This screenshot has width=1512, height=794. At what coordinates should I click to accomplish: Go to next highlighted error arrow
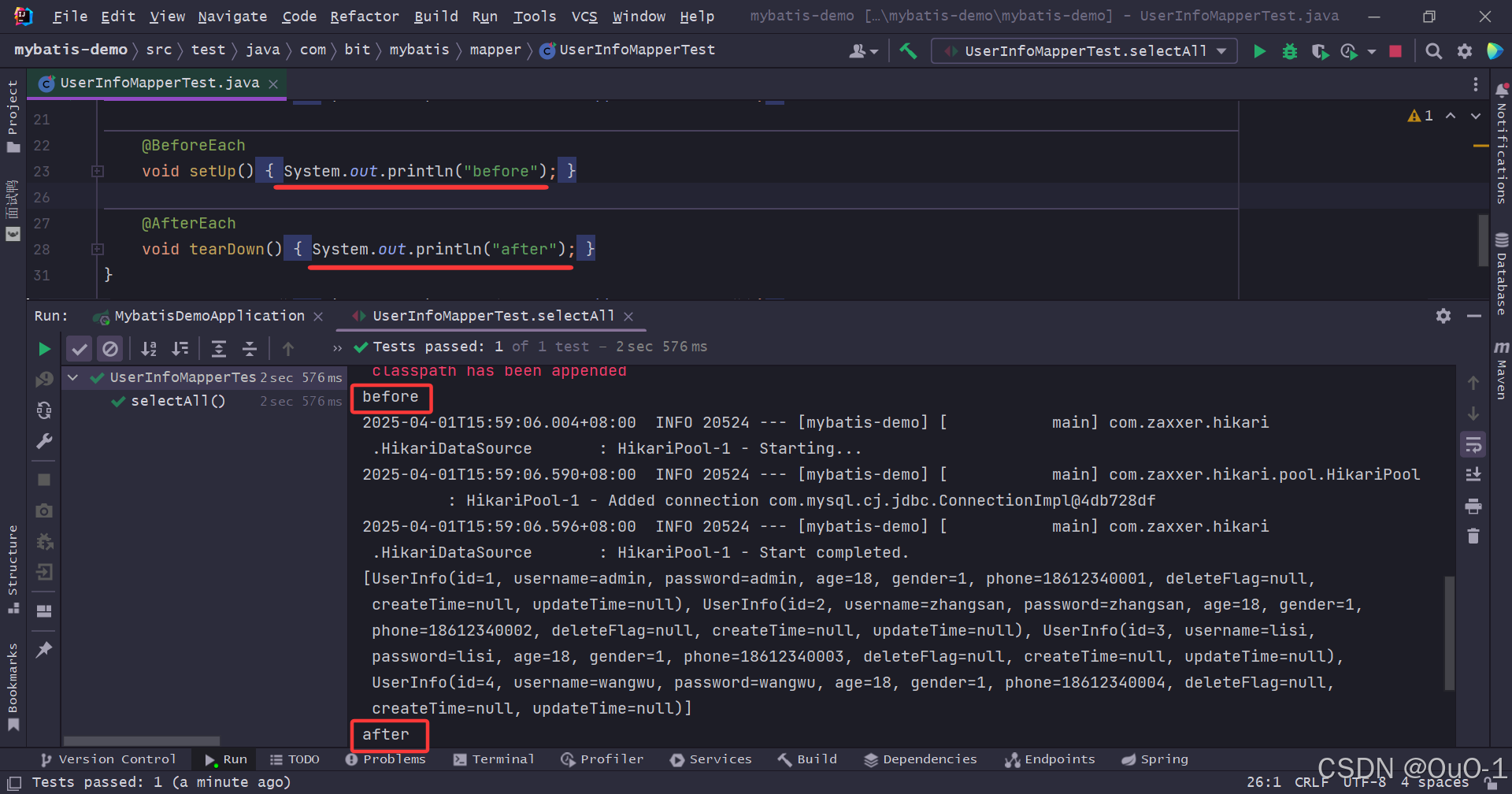(1476, 116)
